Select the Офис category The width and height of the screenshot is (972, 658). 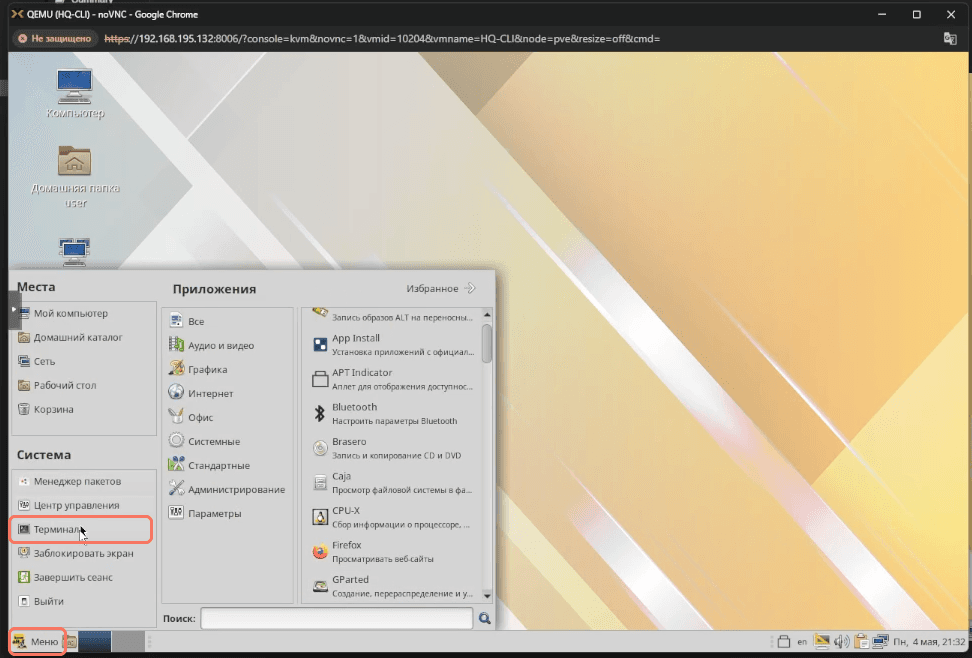(228, 417)
